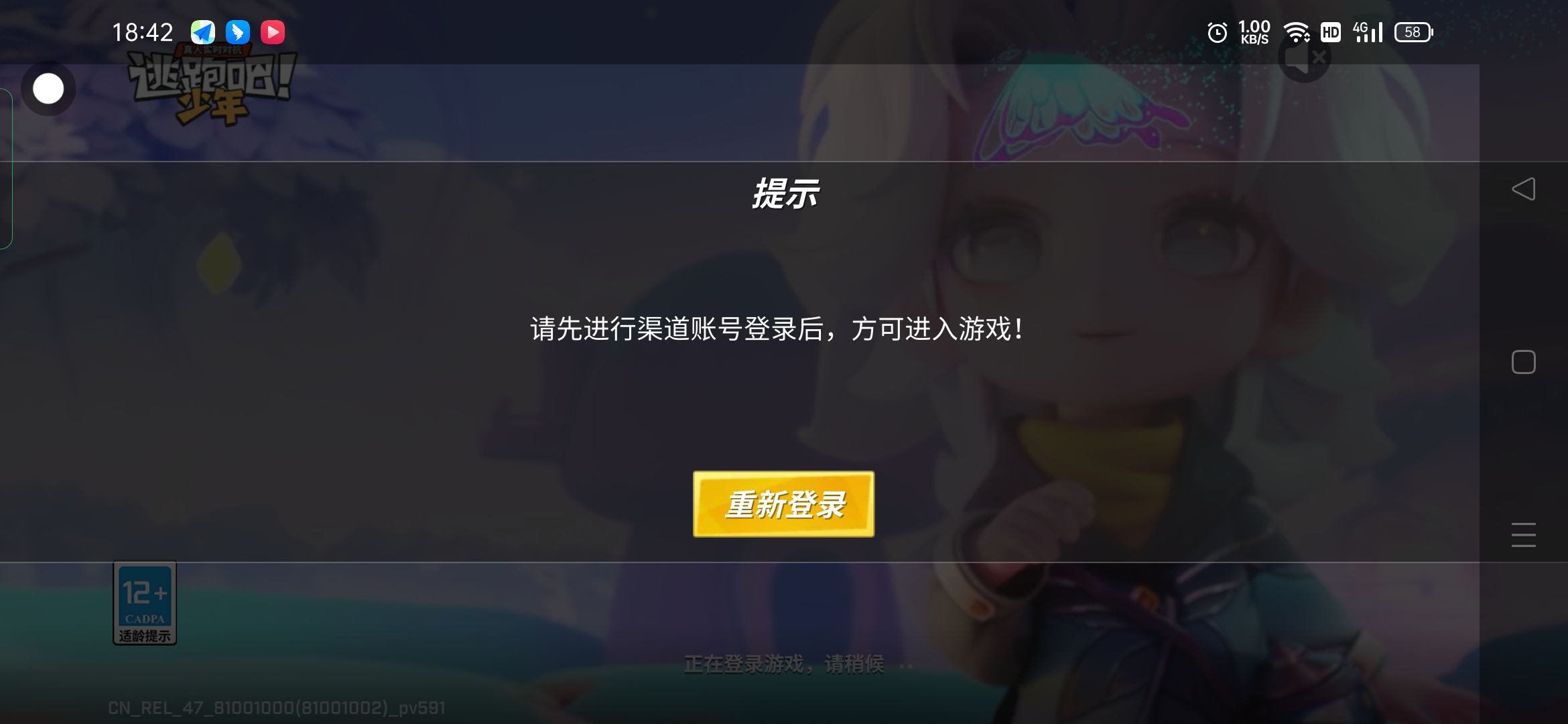Tap the 正在登录游戏 loading text

pos(784,664)
